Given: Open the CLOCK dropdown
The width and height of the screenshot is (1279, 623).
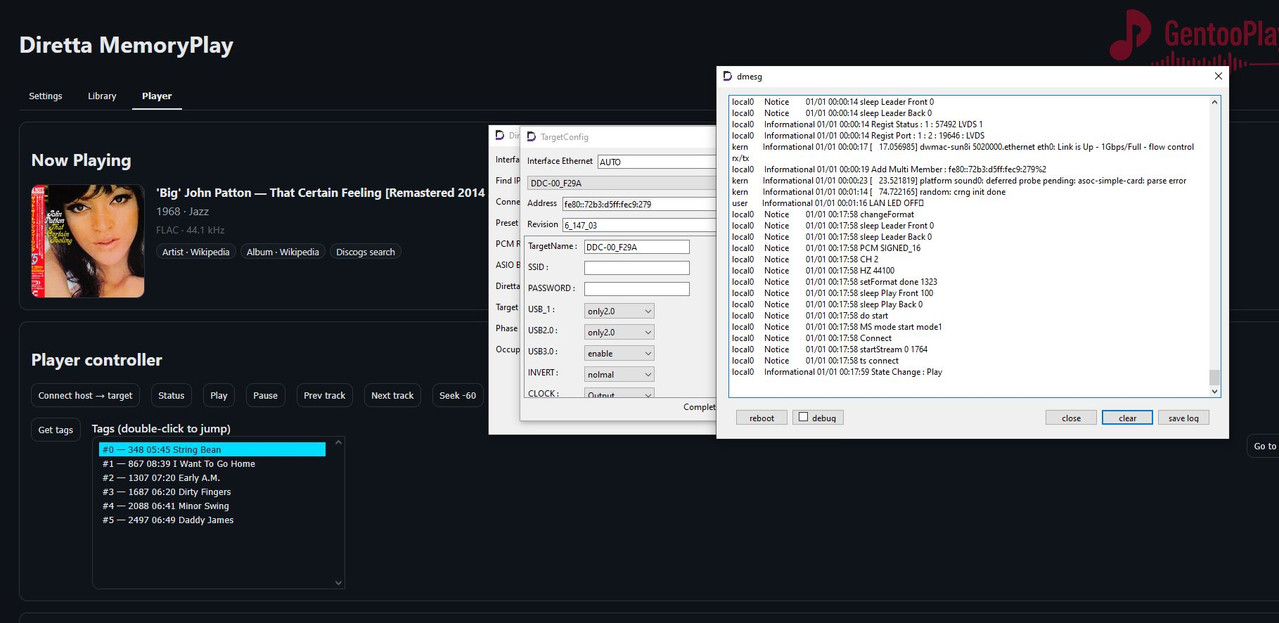Looking at the screenshot, I should 619,394.
